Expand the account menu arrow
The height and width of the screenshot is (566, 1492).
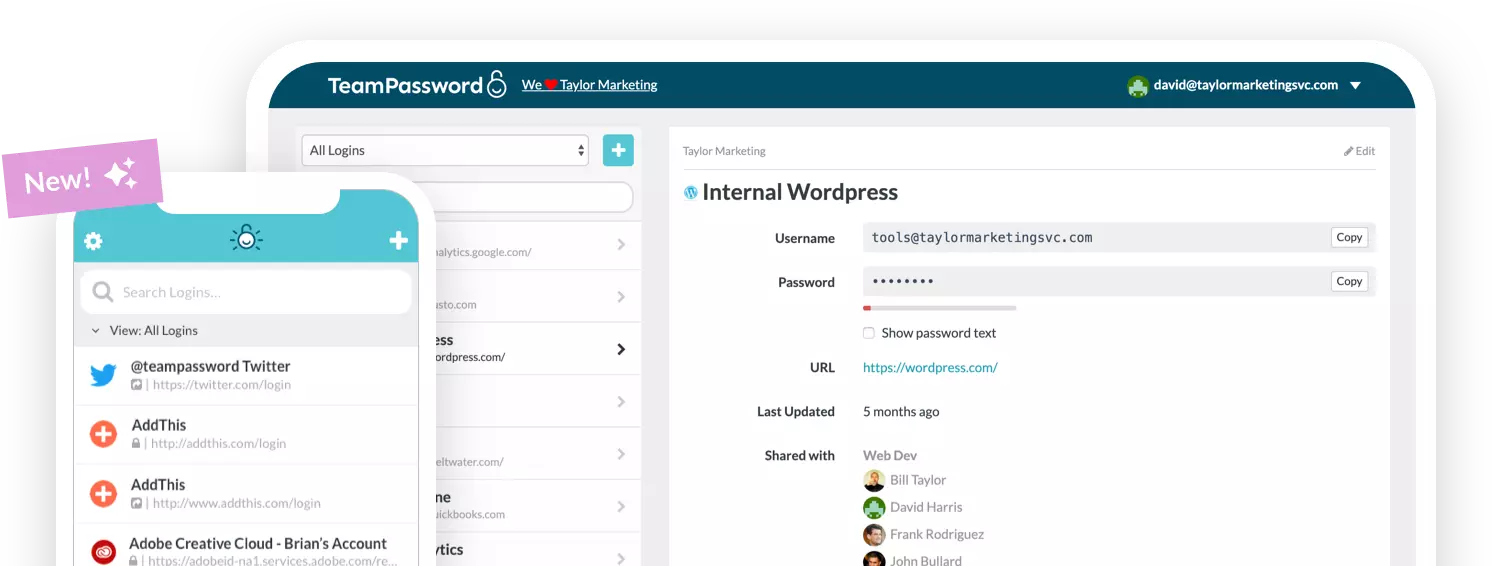1355,86
